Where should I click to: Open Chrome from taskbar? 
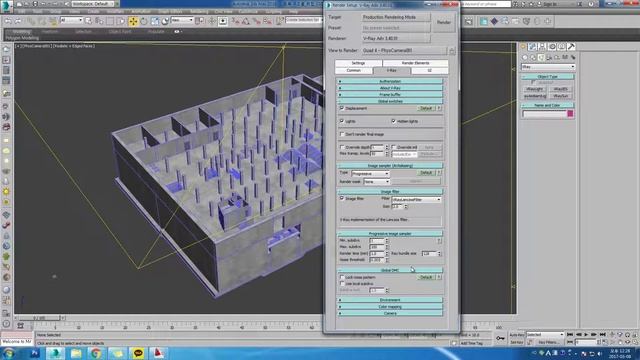click(x=96, y=353)
